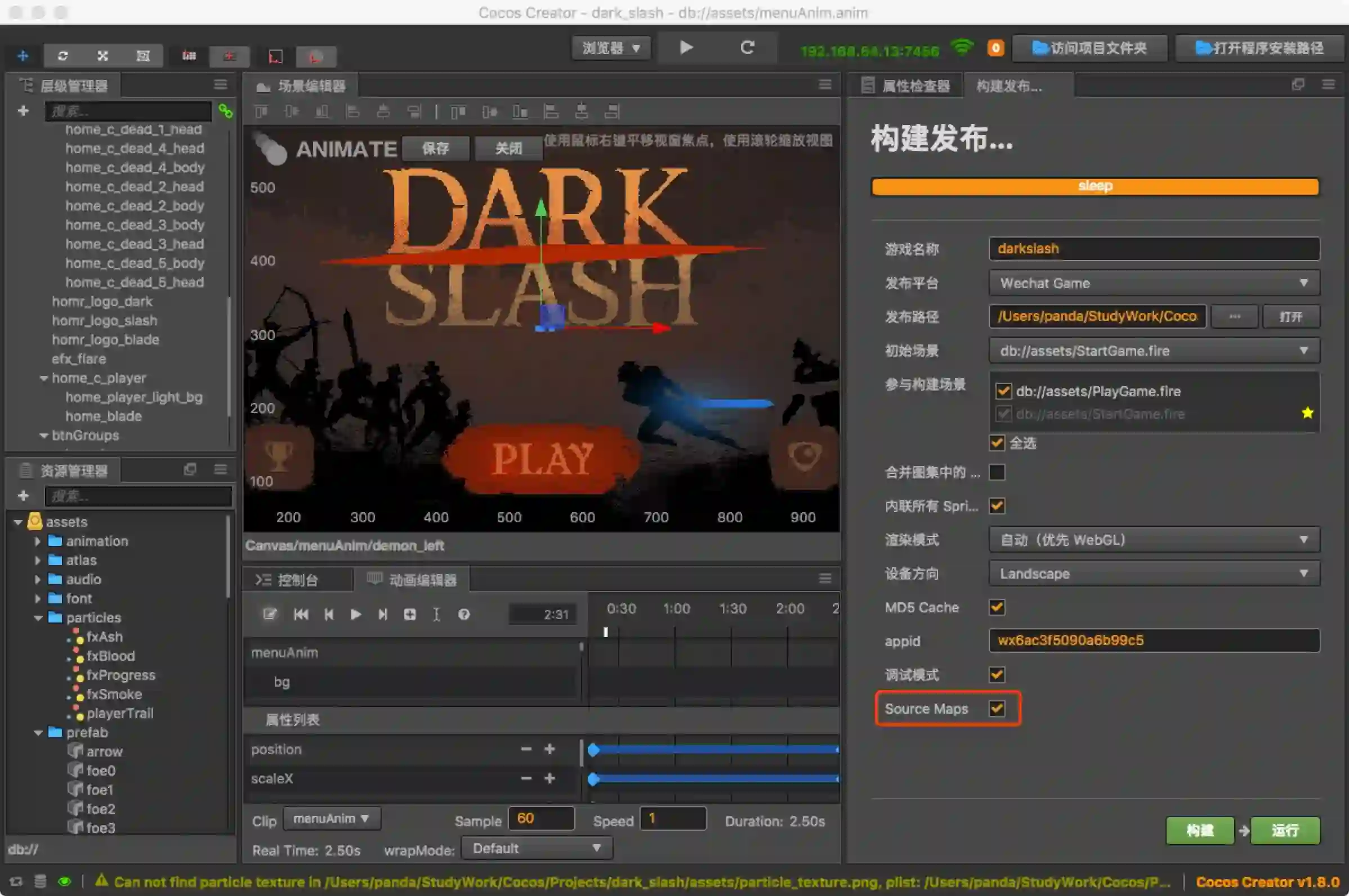Click the preview play icon in top toolbar
The image size is (1349, 896).
(686, 47)
